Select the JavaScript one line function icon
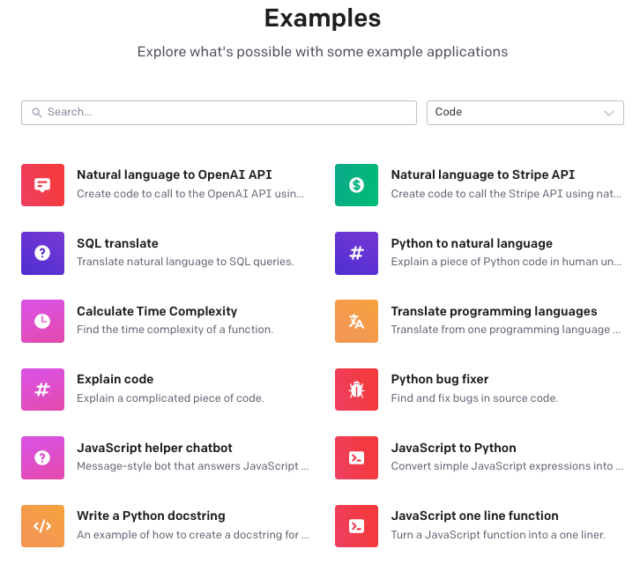The height and width of the screenshot is (564, 640). [x=356, y=526]
